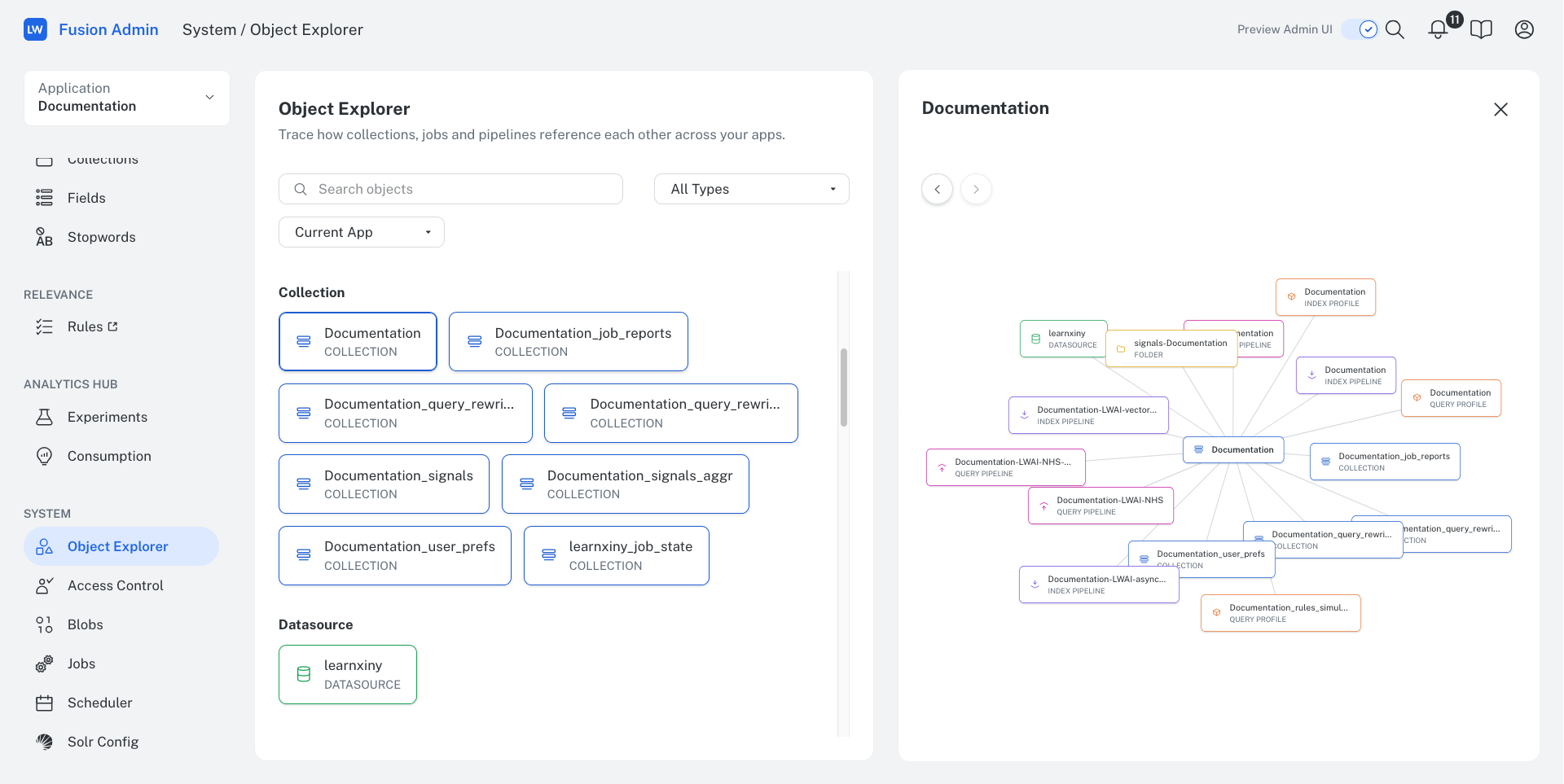Open the Current App scope dropdown
This screenshot has height=784, width=1564.
pyautogui.click(x=361, y=232)
